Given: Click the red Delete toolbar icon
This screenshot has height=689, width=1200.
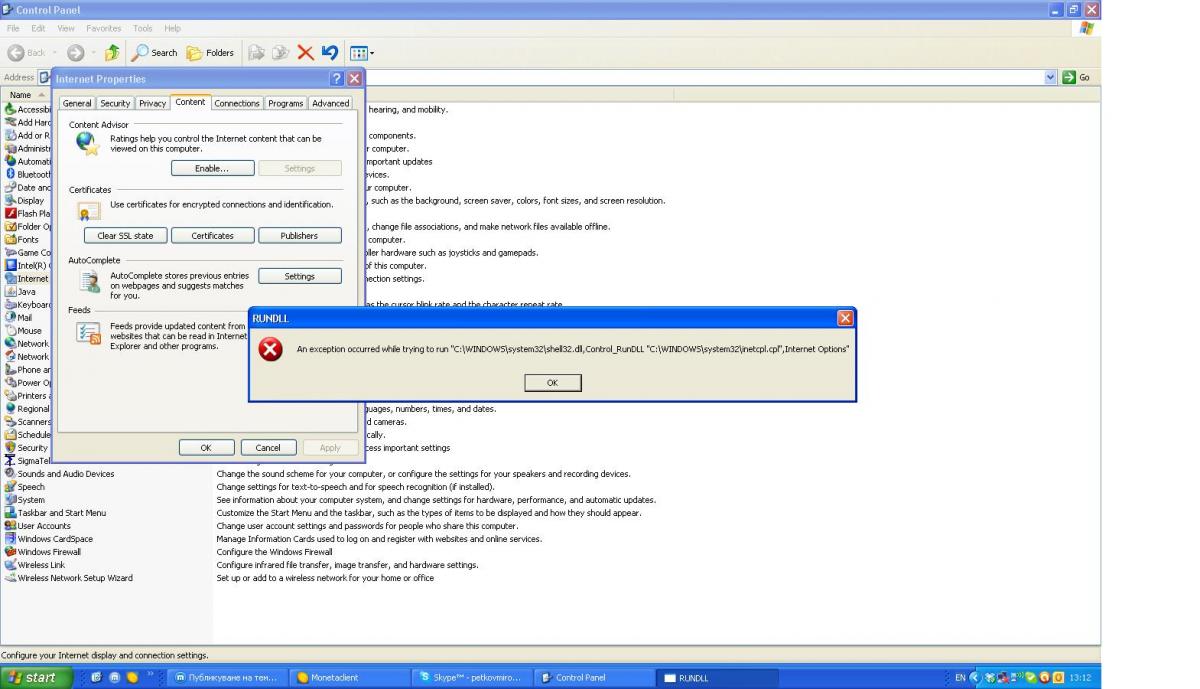Looking at the screenshot, I should click(305, 53).
